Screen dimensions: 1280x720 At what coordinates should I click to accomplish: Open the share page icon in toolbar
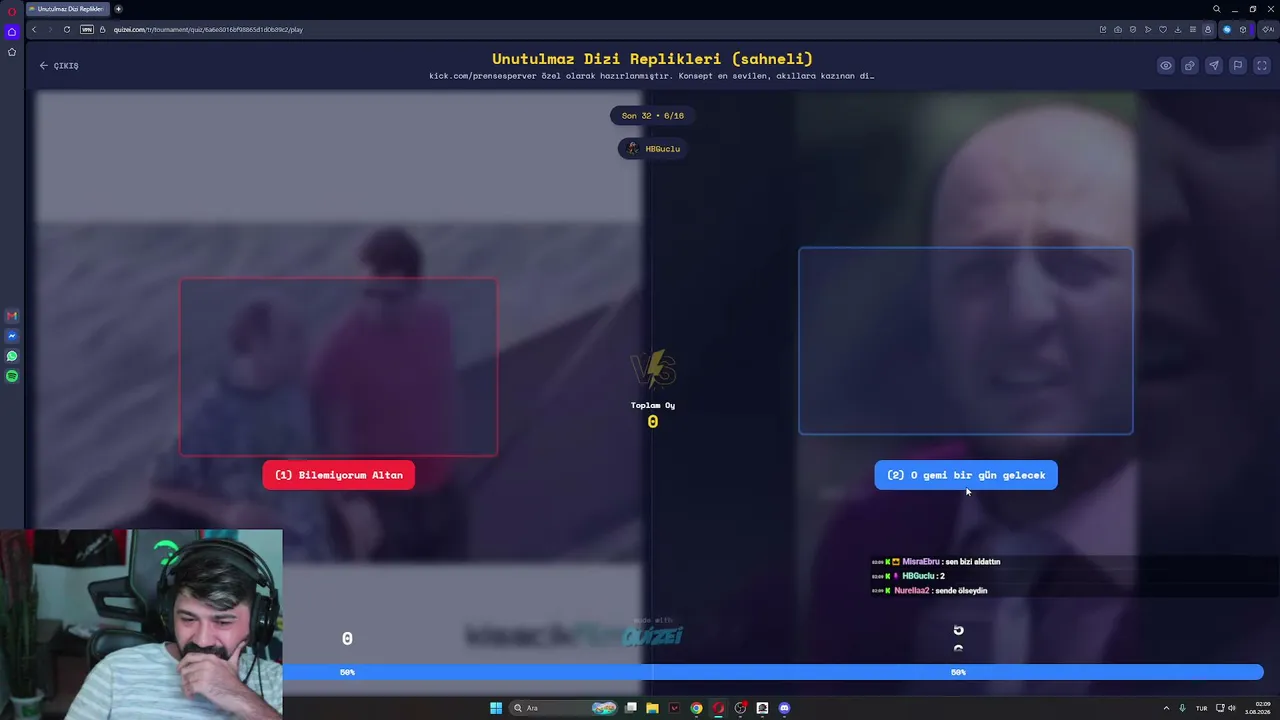(x=1103, y=29)
